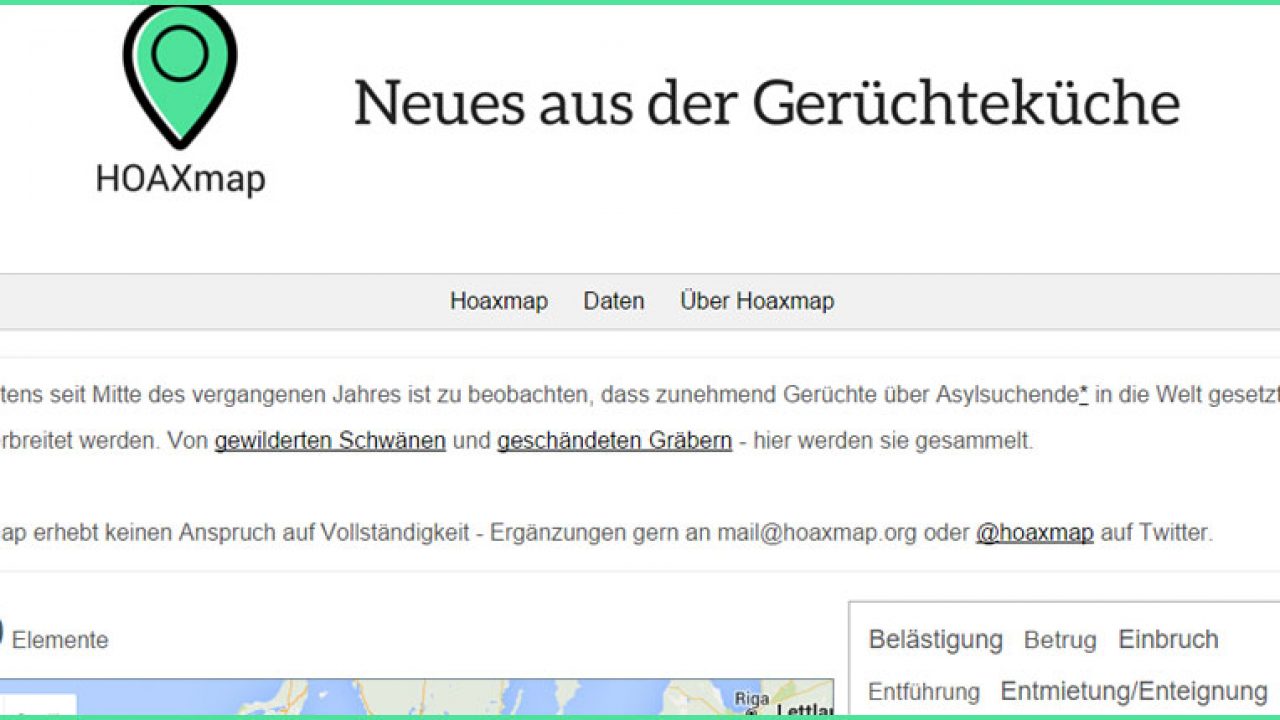Visit the @hoaxmap Twitter link
The height and width of the screenshot is (720, 1280).
(1034, 533)
